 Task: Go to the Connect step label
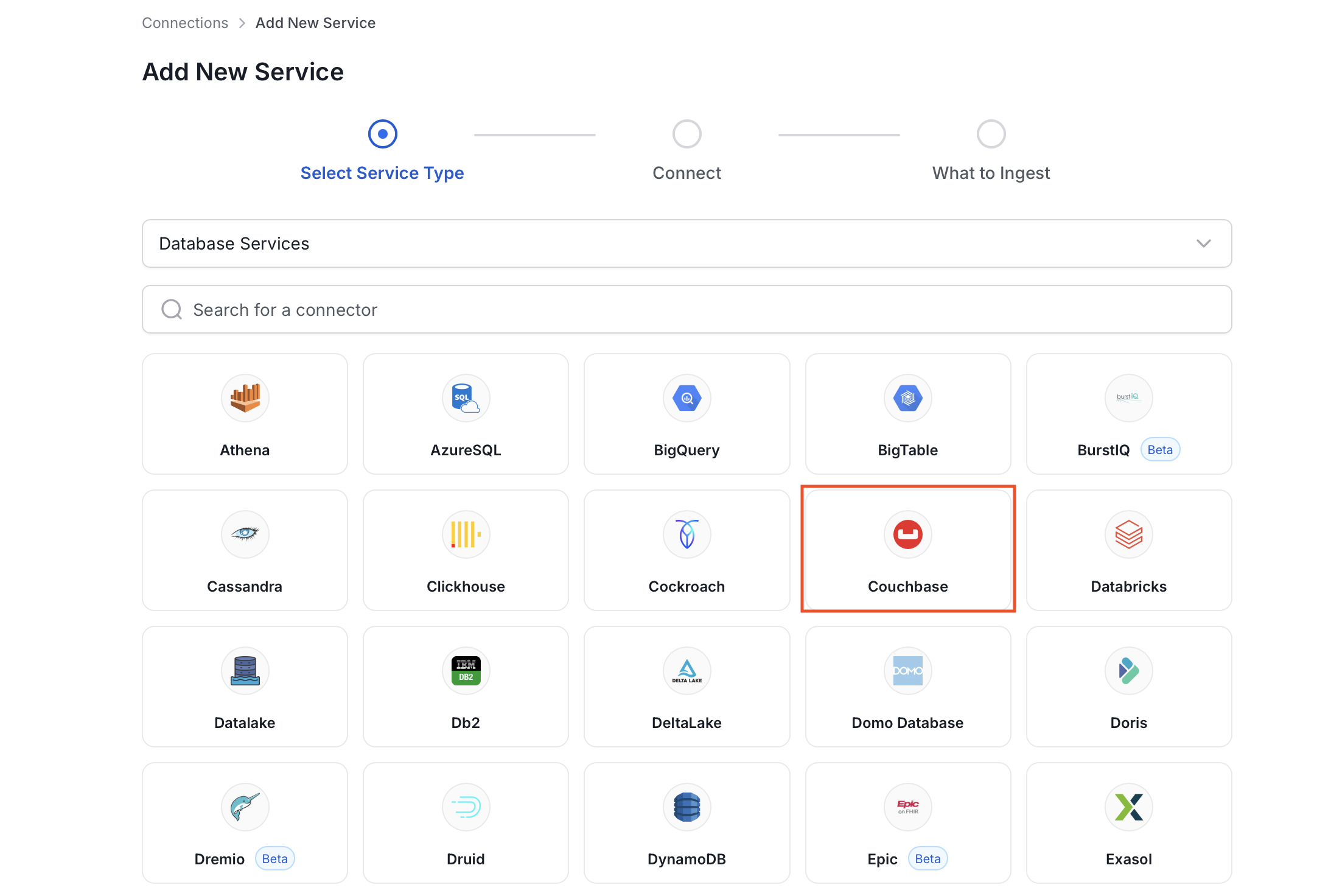tap(686, 173)
